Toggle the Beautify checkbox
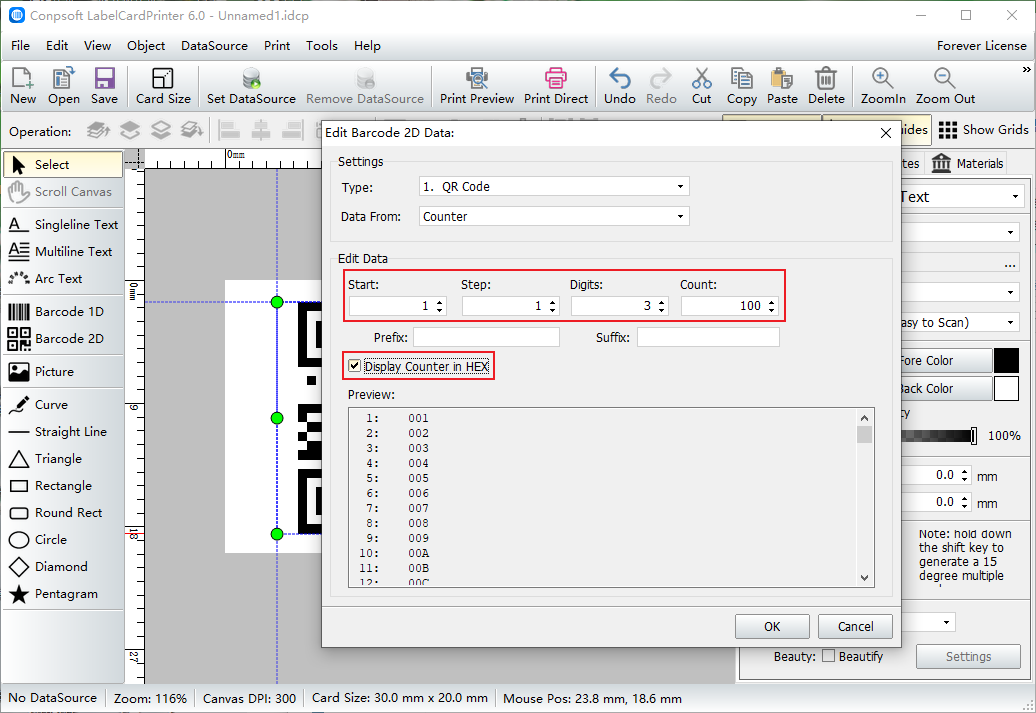 click(829, 656)
